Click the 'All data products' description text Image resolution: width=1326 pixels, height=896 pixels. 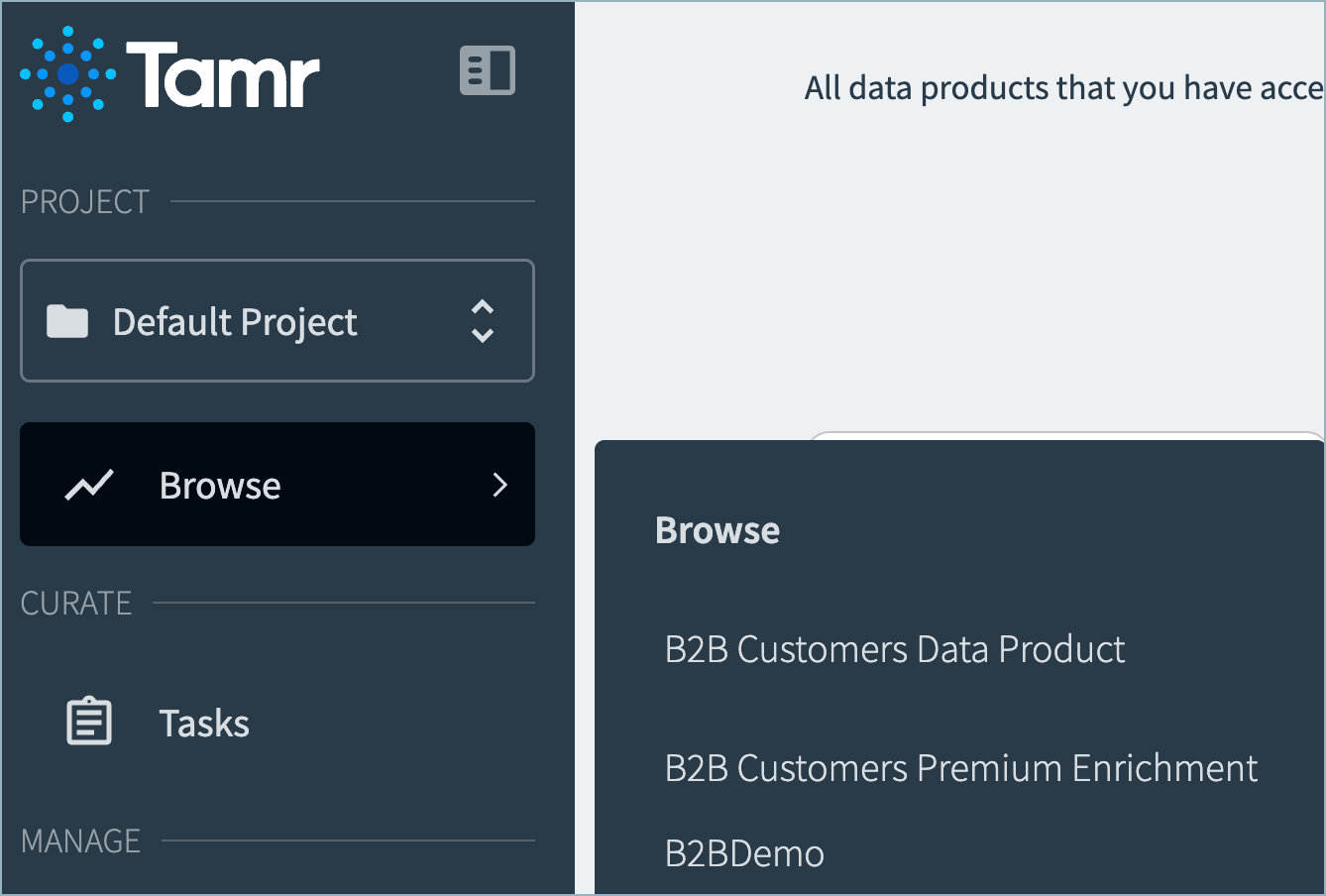1064,88
